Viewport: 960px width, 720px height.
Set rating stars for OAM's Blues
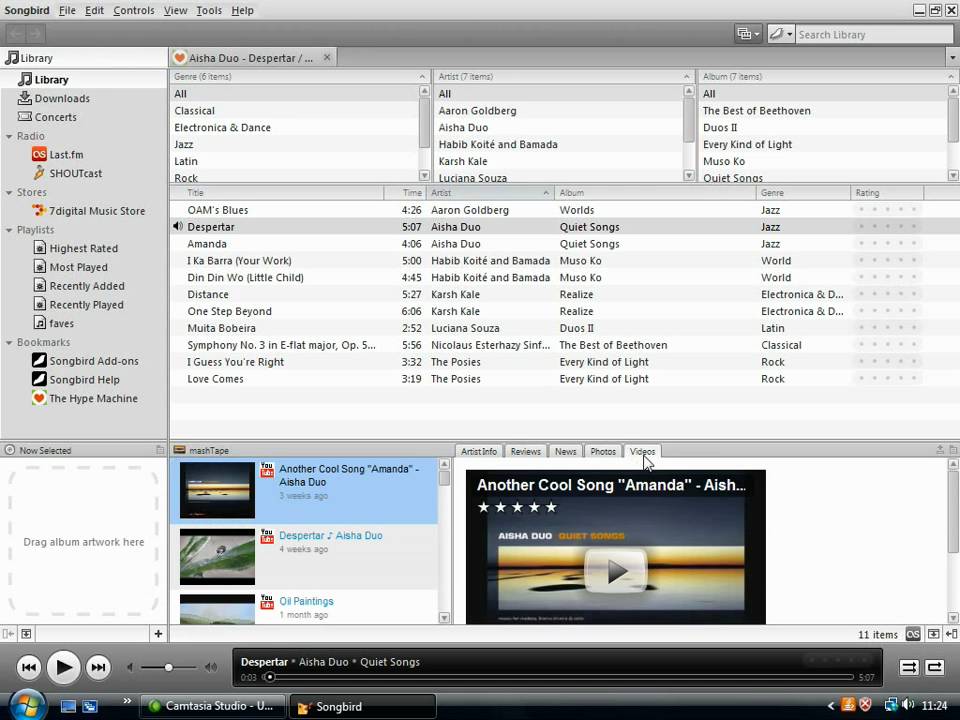pyautogui.click(x=887, y=209)
